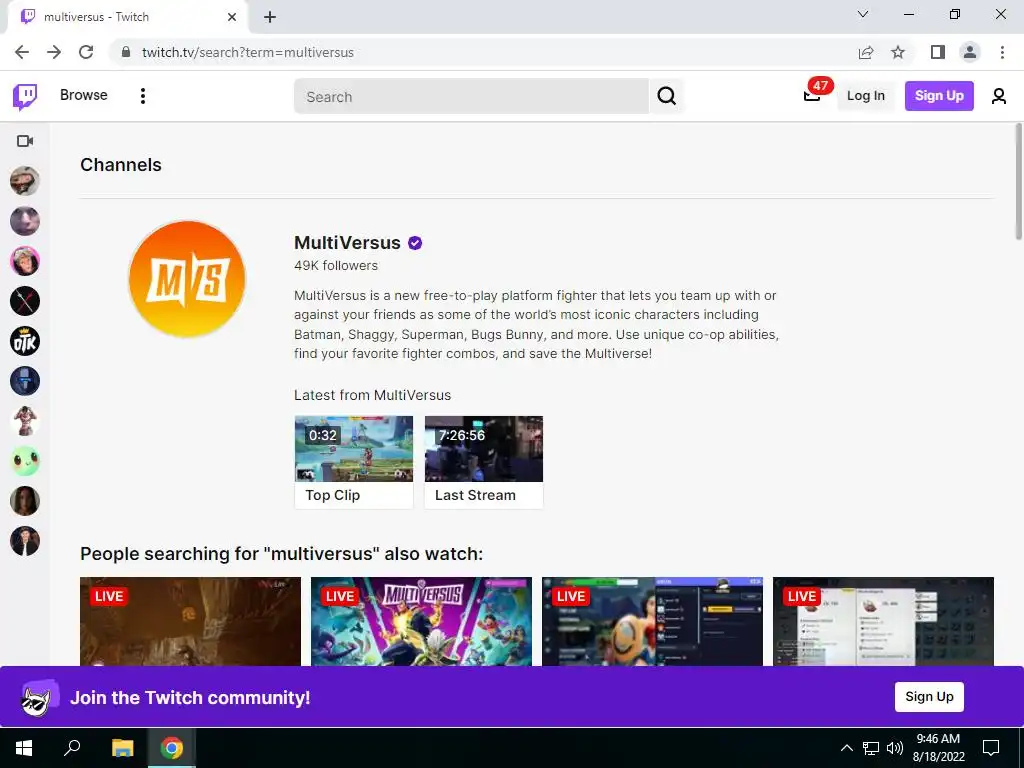Open the taskbar clock 9:46 AM
This screenshot has height=768, width=1024.
coord(938,748)
